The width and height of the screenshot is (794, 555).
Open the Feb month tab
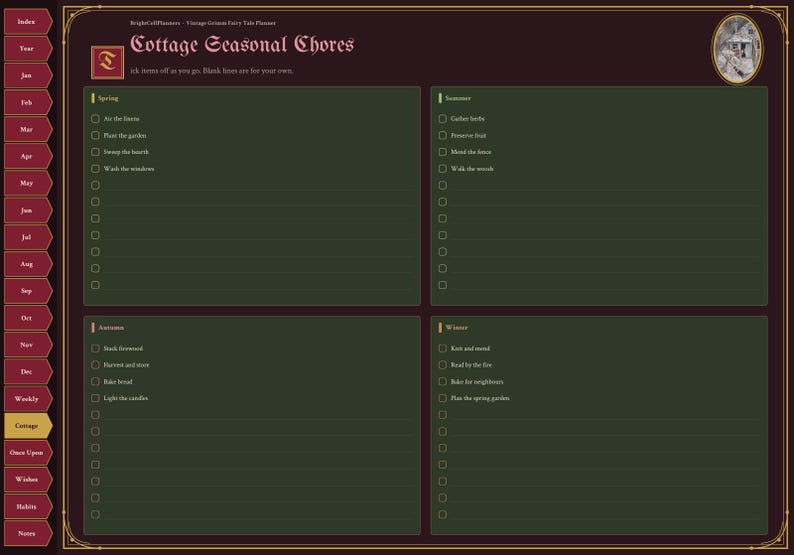[28, 102]
